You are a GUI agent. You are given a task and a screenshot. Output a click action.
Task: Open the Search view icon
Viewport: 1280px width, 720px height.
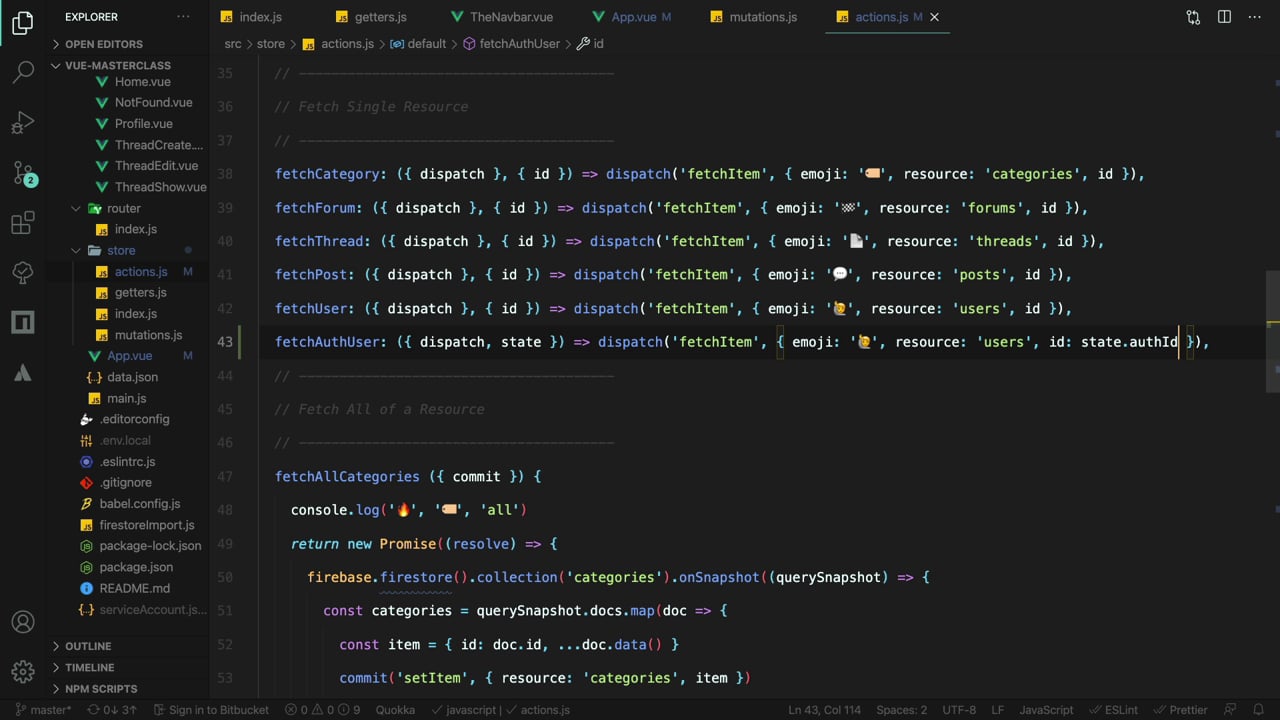pyautogui.click(x=23, y=72)
